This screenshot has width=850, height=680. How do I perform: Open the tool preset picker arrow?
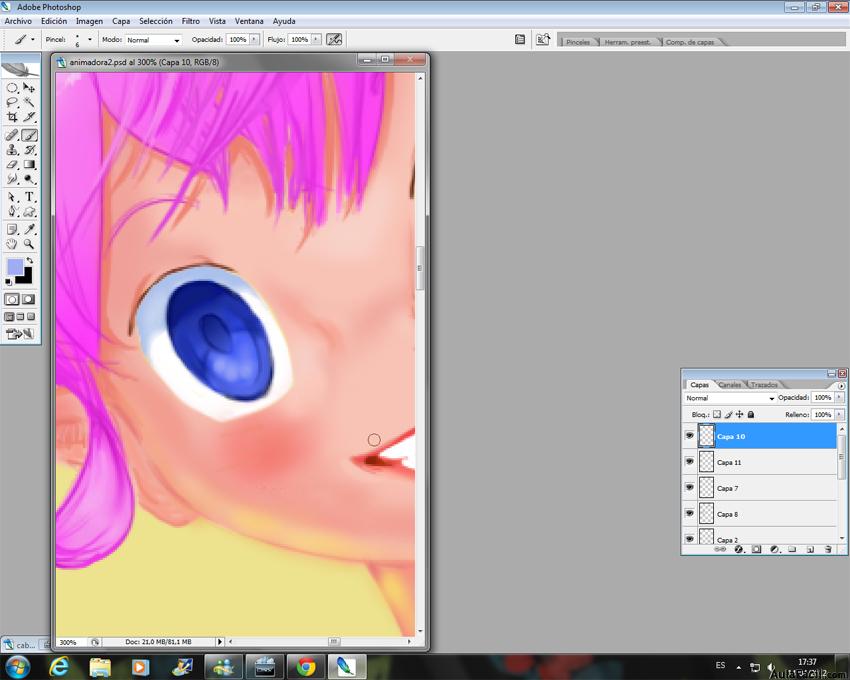point(33,40)
